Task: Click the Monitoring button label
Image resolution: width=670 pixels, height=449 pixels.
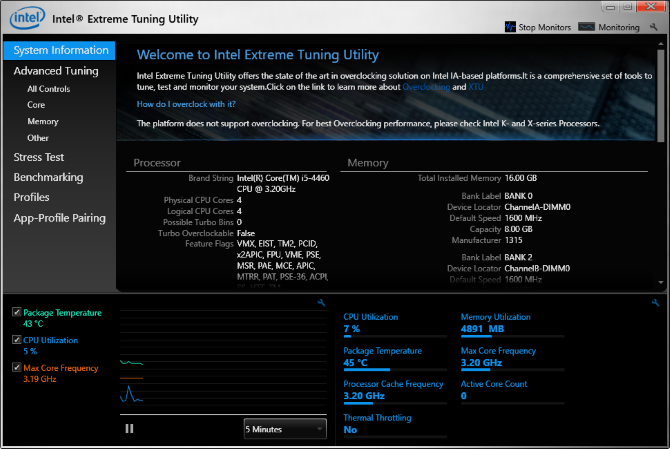Action: click(x=619, y=27)
